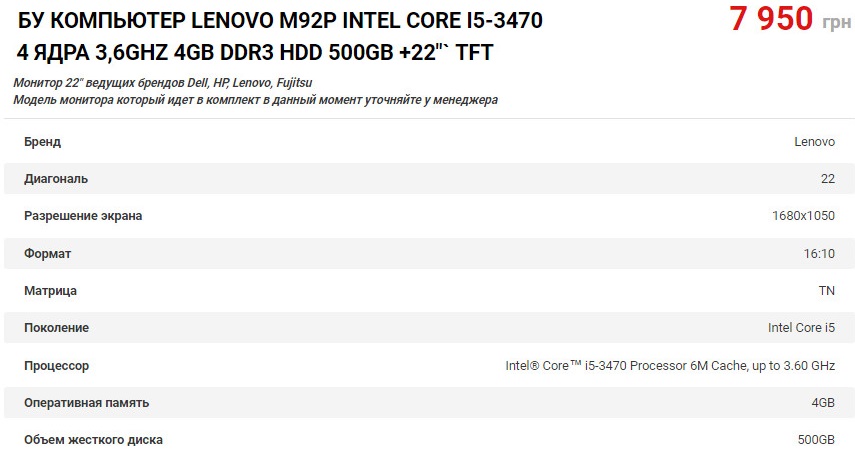This screenshot has width=855, height=451.
Task: Select the Поколение row label
Action: click(56, 328)
